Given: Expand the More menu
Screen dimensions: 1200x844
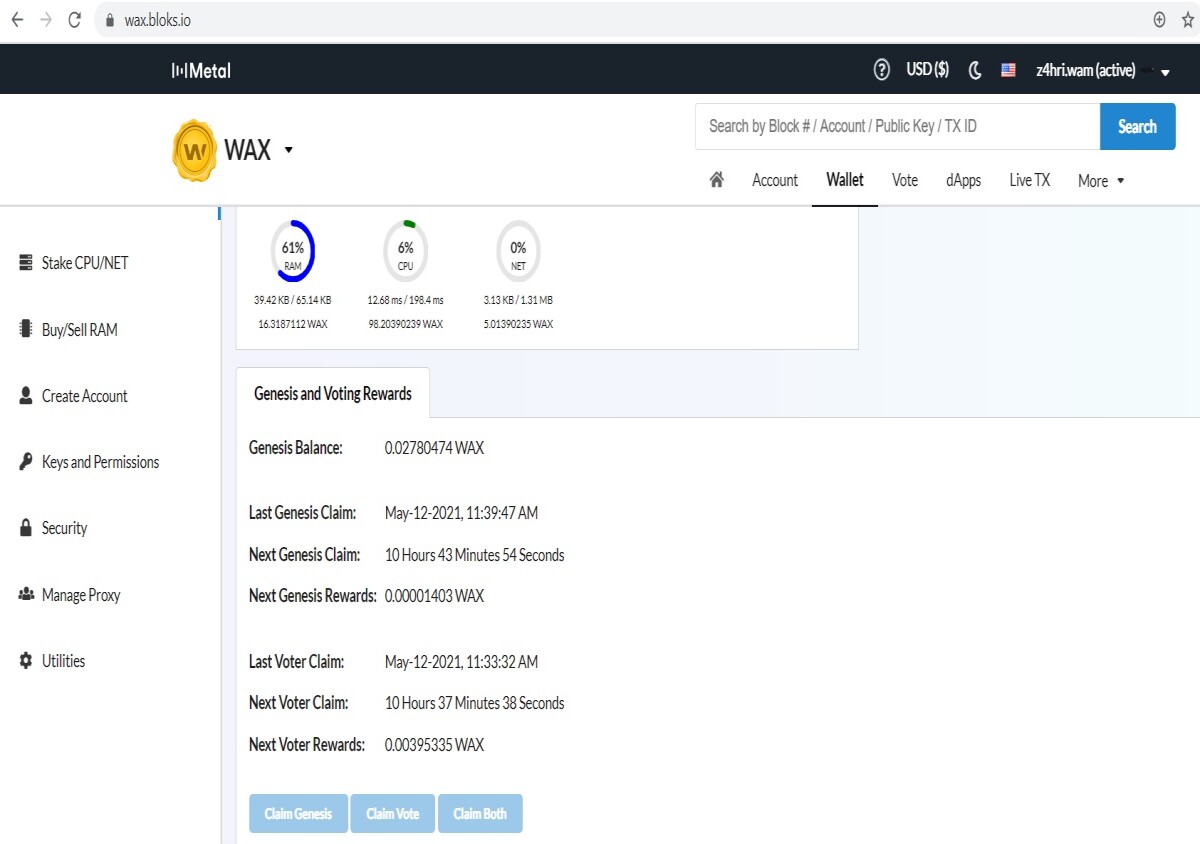Looking at the screenshot, I should coord(1101,181).
